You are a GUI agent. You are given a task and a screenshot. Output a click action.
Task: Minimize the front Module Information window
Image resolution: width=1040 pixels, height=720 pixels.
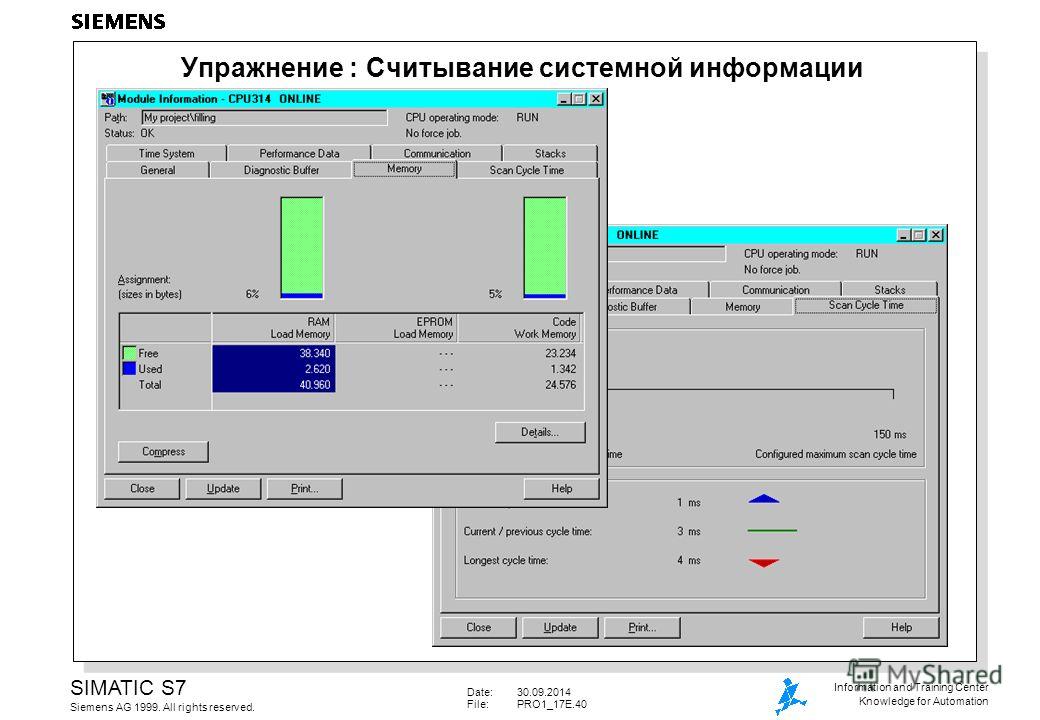point(564,99)
